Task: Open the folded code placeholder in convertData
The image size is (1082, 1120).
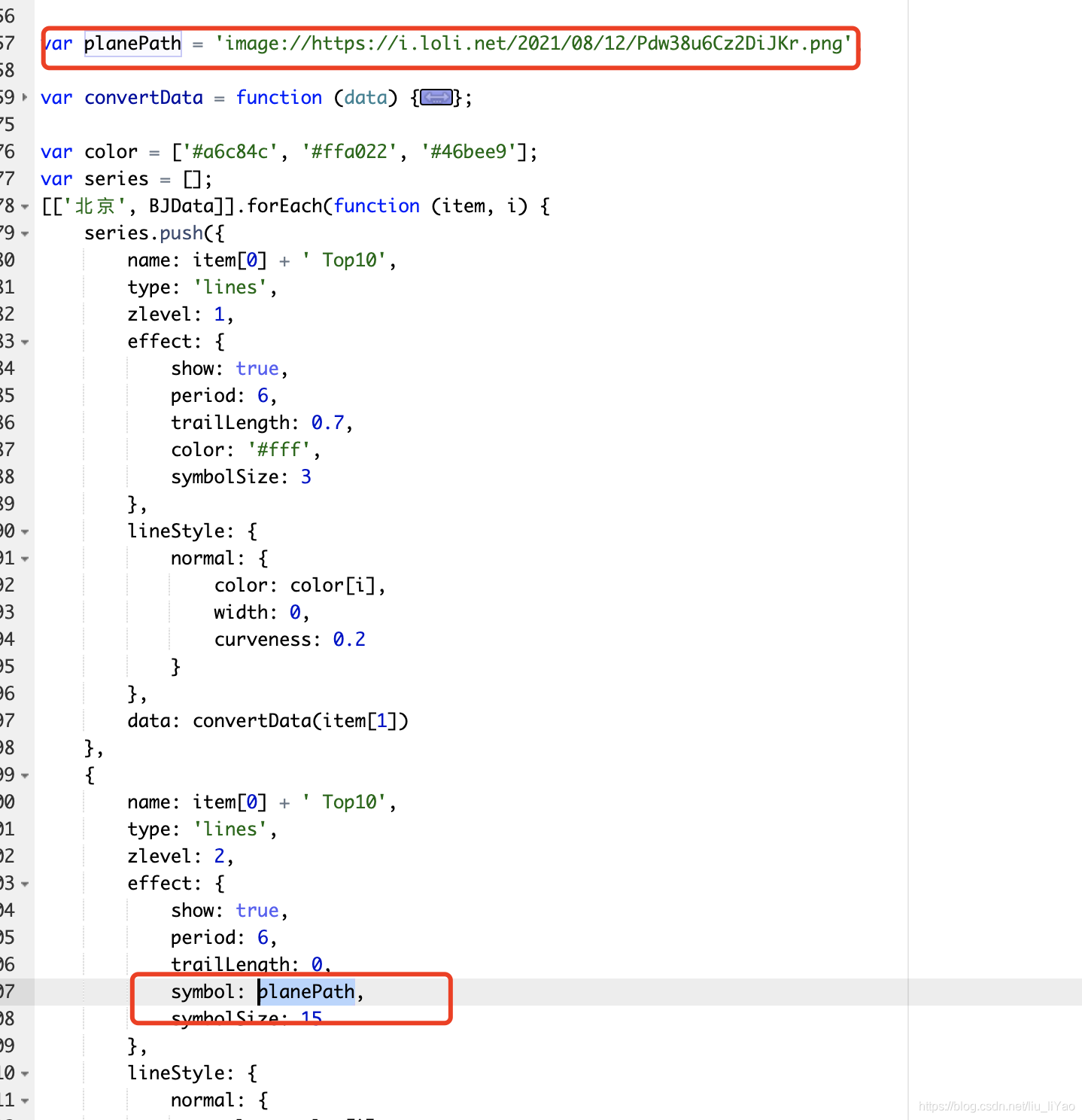Action: coord(436,98)
